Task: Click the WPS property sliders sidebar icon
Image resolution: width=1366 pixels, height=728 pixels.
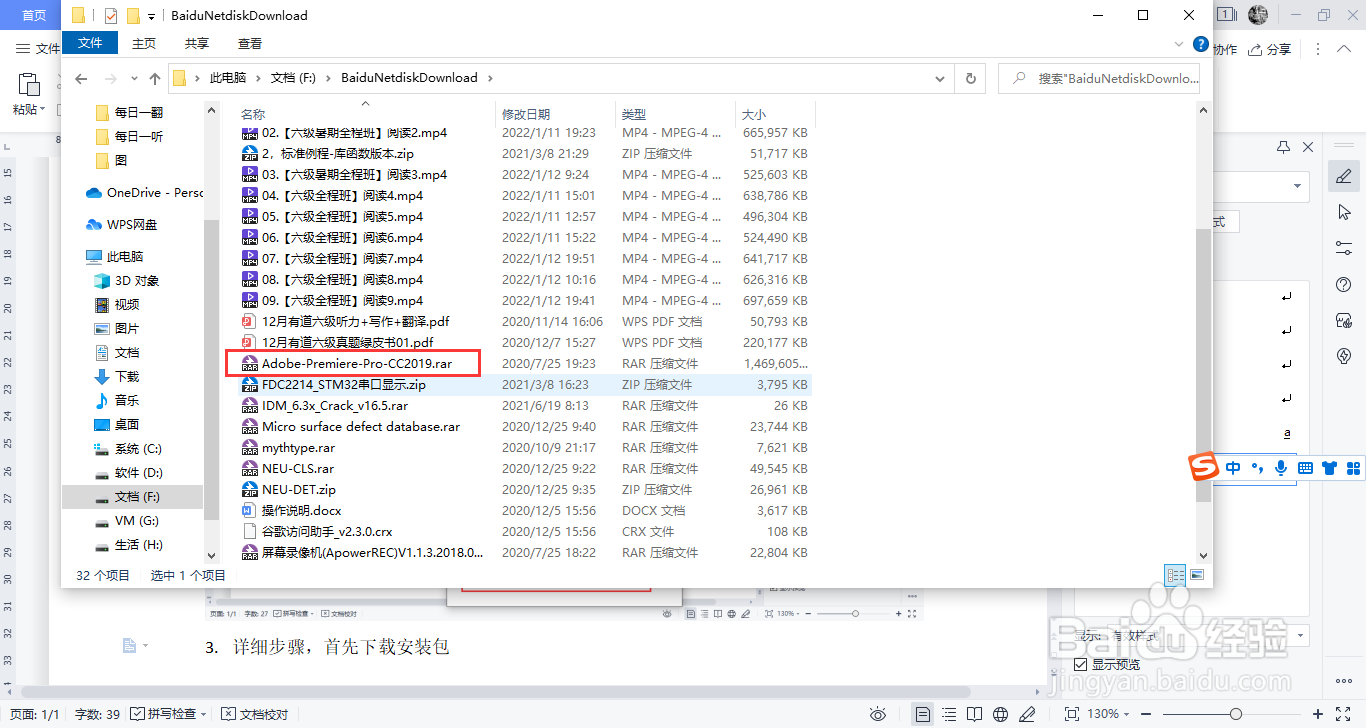Action: pyautogui.click(x=1344, y=248)
